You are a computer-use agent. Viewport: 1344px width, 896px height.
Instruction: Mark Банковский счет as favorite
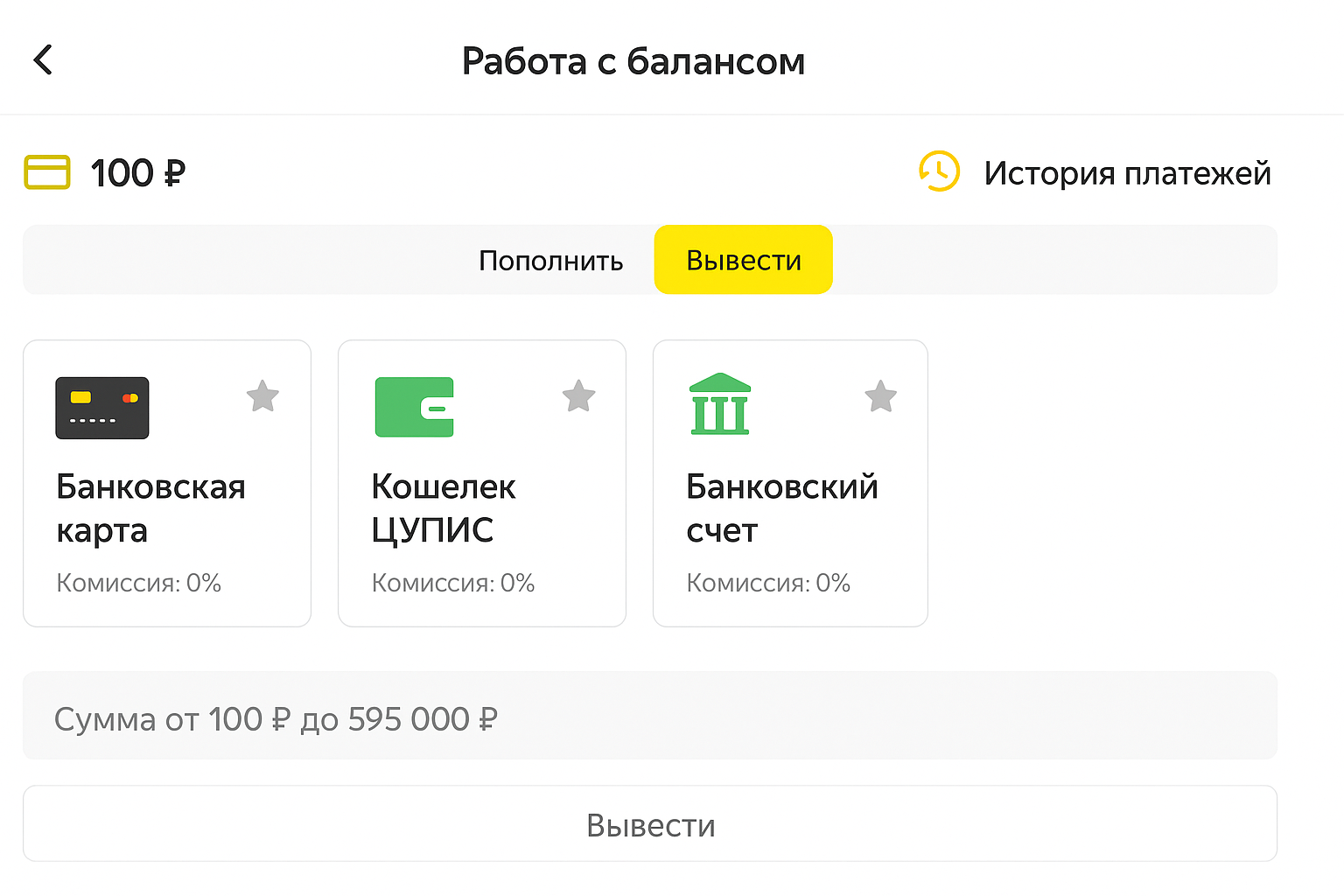pyautogui.click(x=881, y=397)
